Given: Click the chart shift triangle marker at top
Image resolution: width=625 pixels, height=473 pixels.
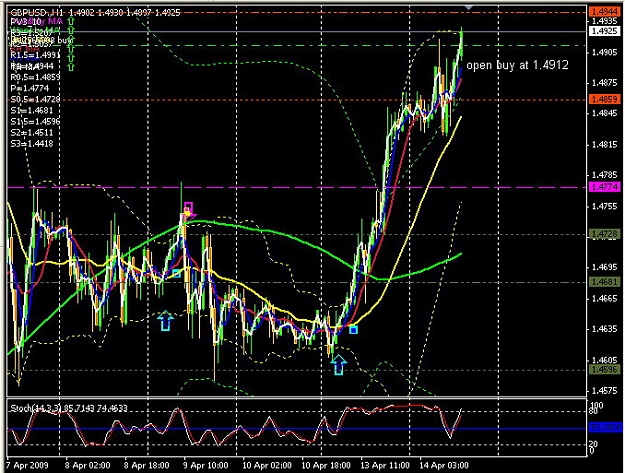Looking at the screenshot, I should 469,8.
